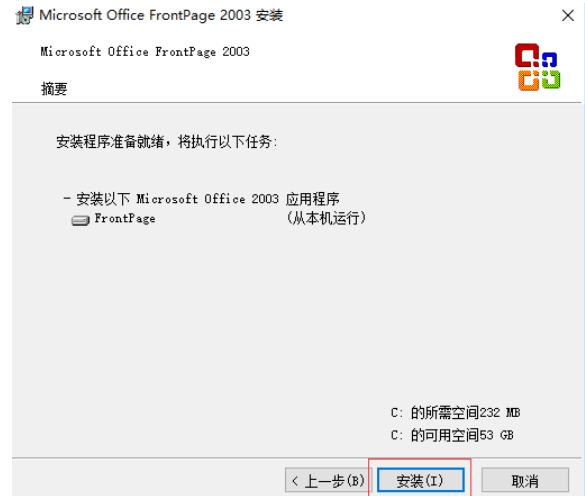The height and width of the screenshot is (496, 585).
Task: Click the (从本机运行) status text
Action: [x=326, y=218]
